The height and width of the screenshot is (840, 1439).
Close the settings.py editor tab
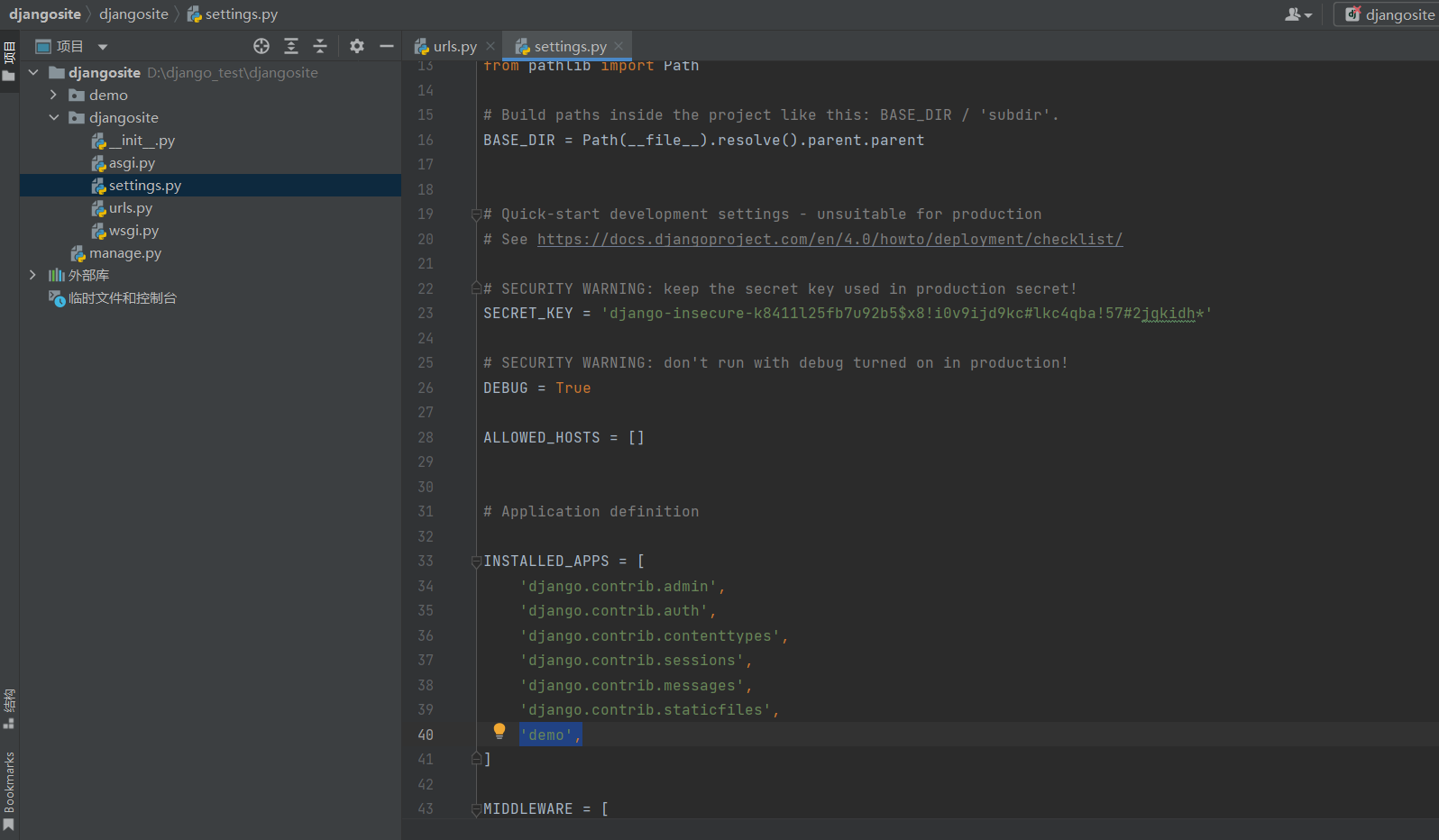[619, 46]
